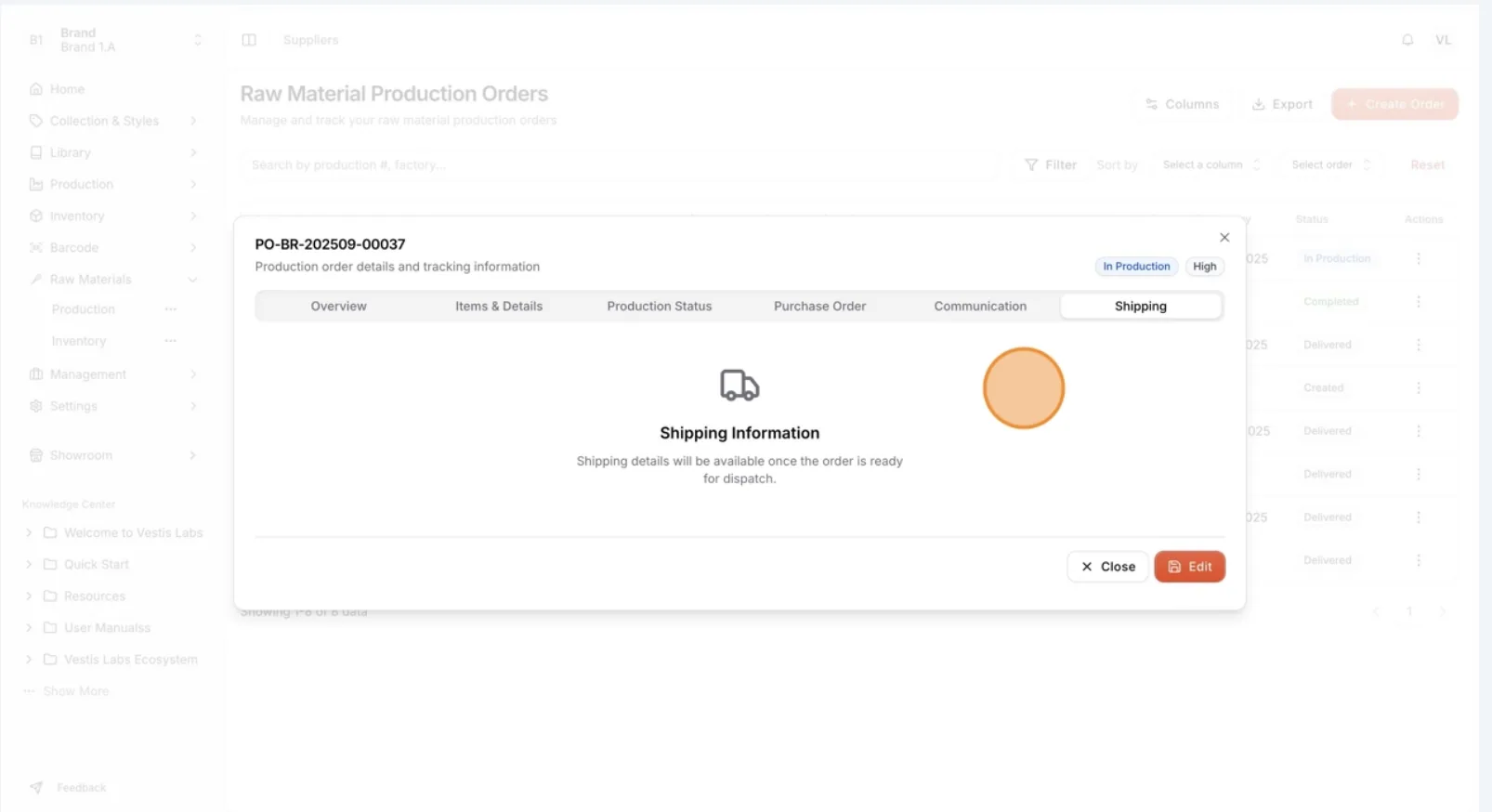
Task: Expand the Library section chevron
Action: pos(193,152)
